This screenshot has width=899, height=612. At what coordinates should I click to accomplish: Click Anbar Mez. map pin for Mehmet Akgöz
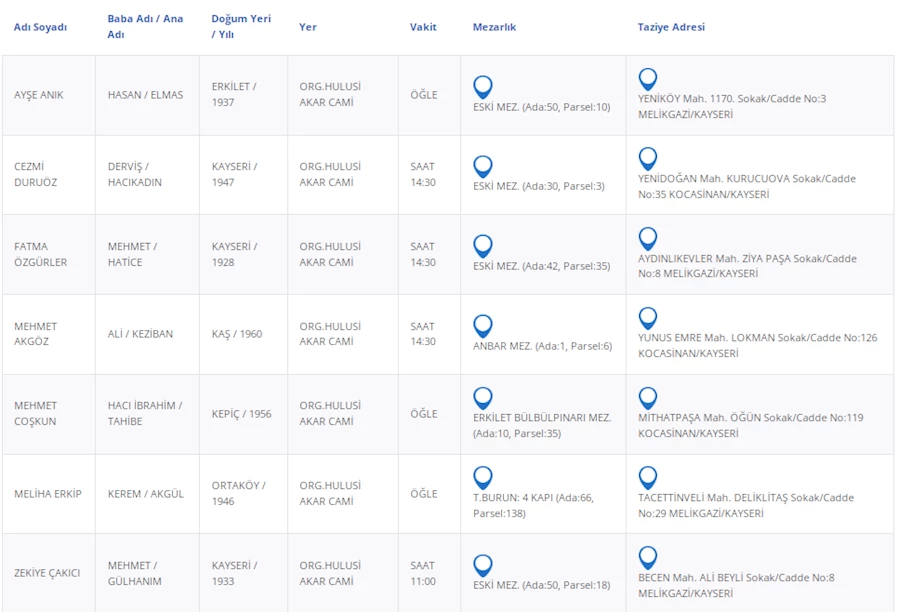pyautogui.click(x=483, y=325)
